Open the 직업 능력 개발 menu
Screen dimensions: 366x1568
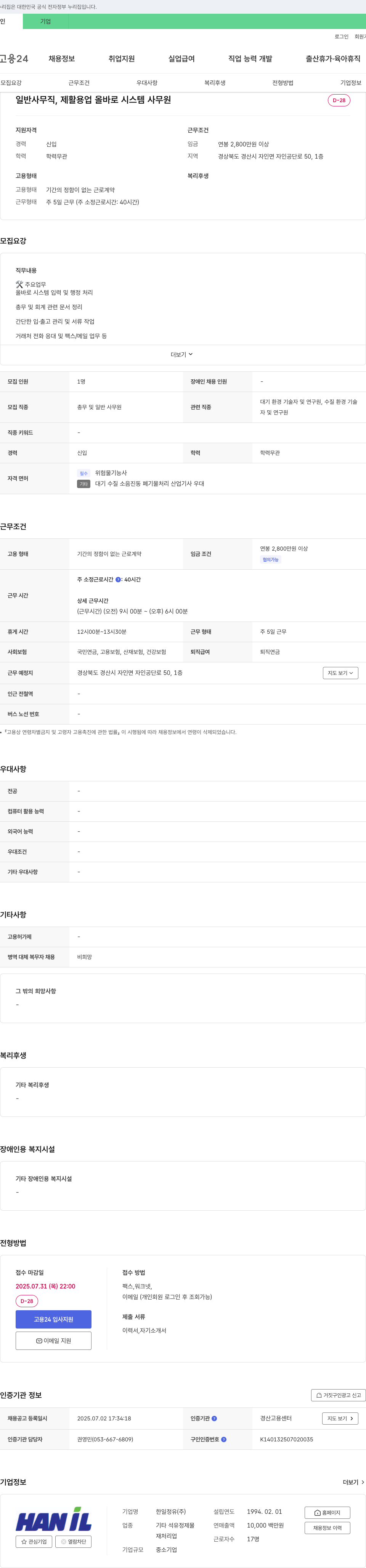[250, 58]
